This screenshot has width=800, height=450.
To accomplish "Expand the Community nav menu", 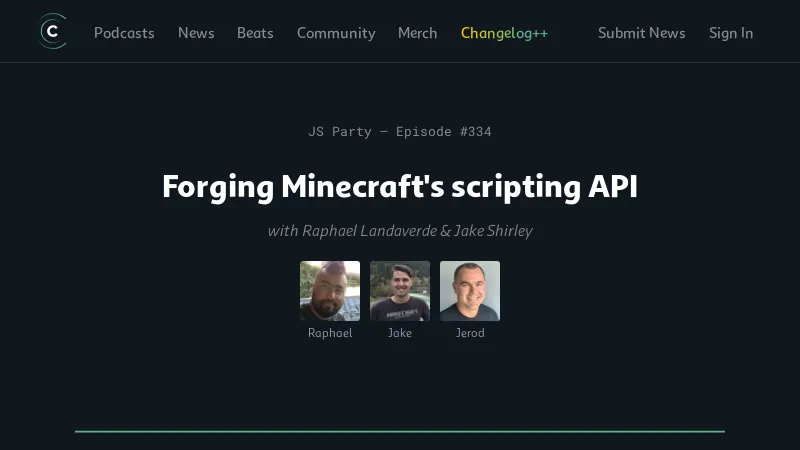I will (336, 33).
